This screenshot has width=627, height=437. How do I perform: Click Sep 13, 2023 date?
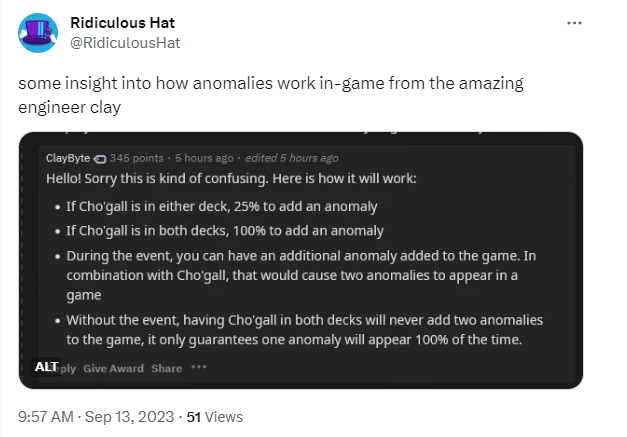pos(129,417)
